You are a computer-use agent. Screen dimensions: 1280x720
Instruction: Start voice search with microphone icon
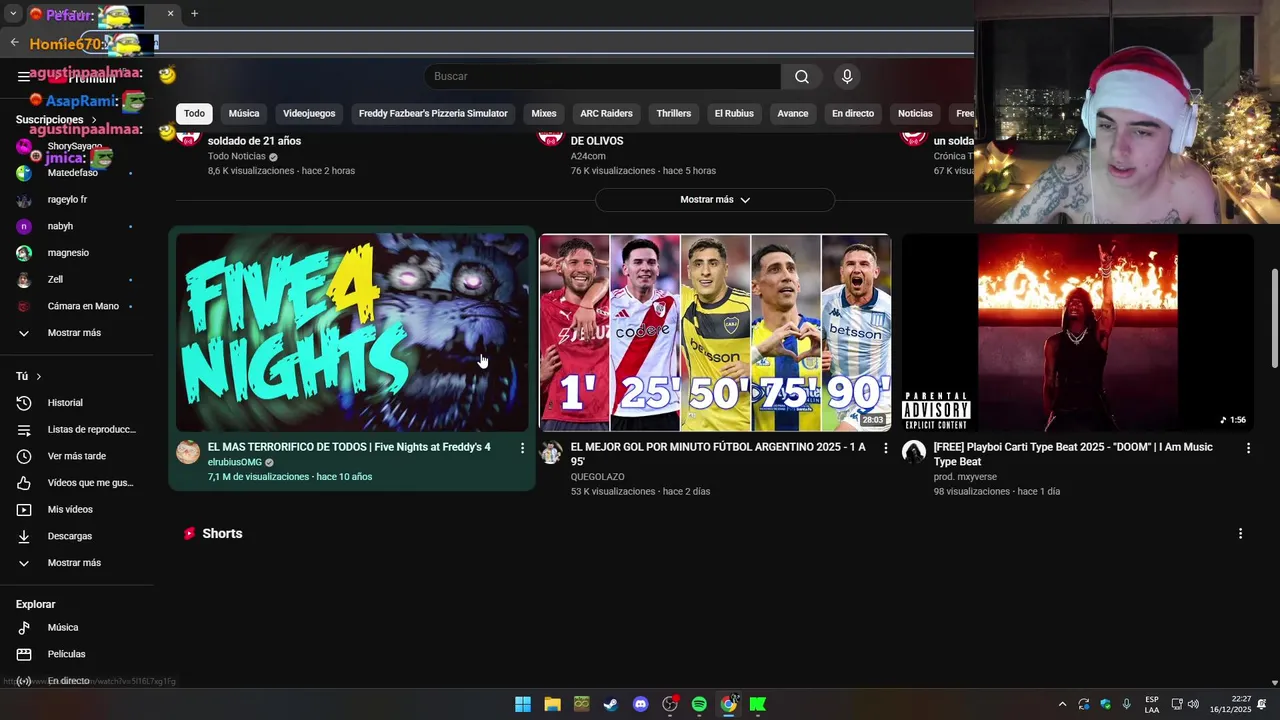point(847,76)
